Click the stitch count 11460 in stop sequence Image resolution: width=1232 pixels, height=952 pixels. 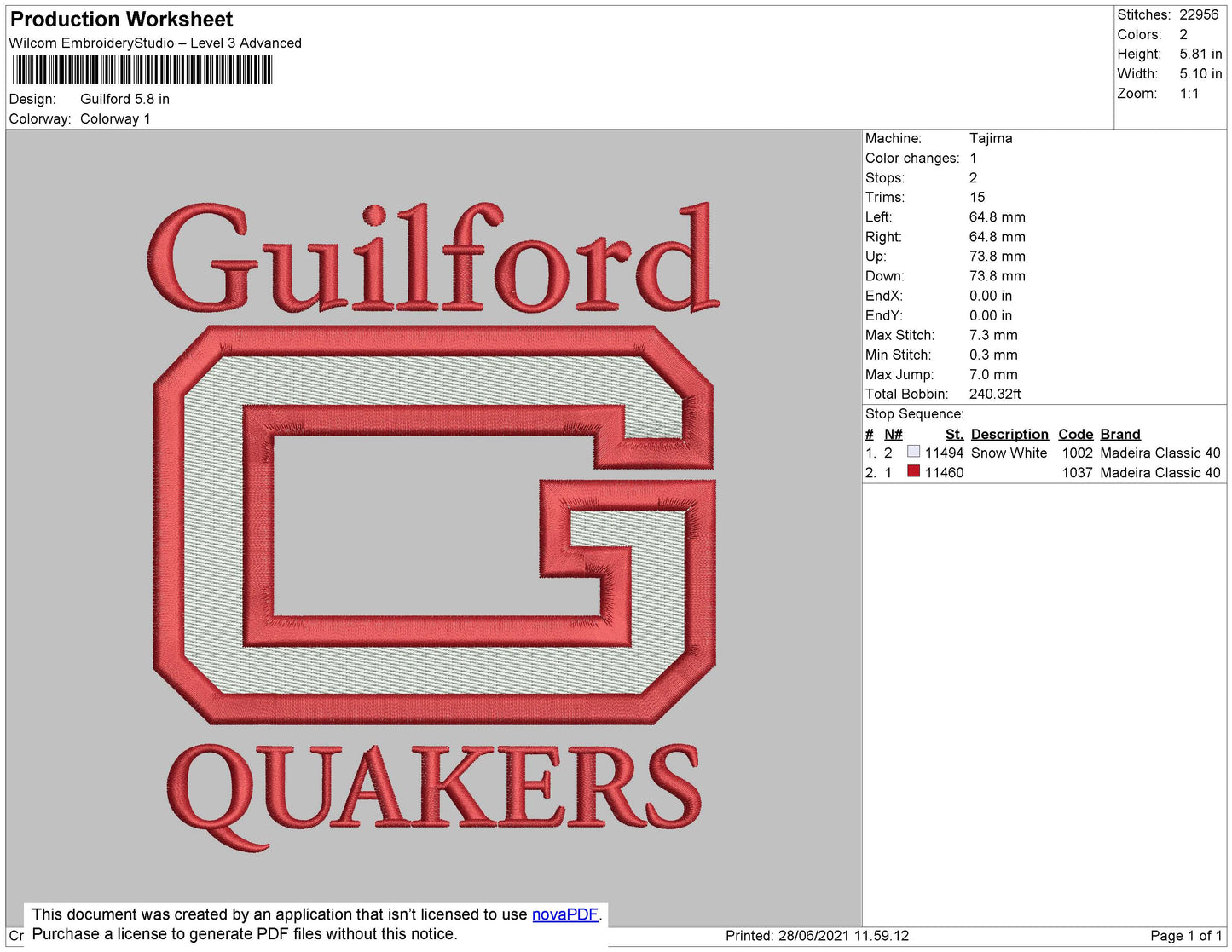coord(944,473)
